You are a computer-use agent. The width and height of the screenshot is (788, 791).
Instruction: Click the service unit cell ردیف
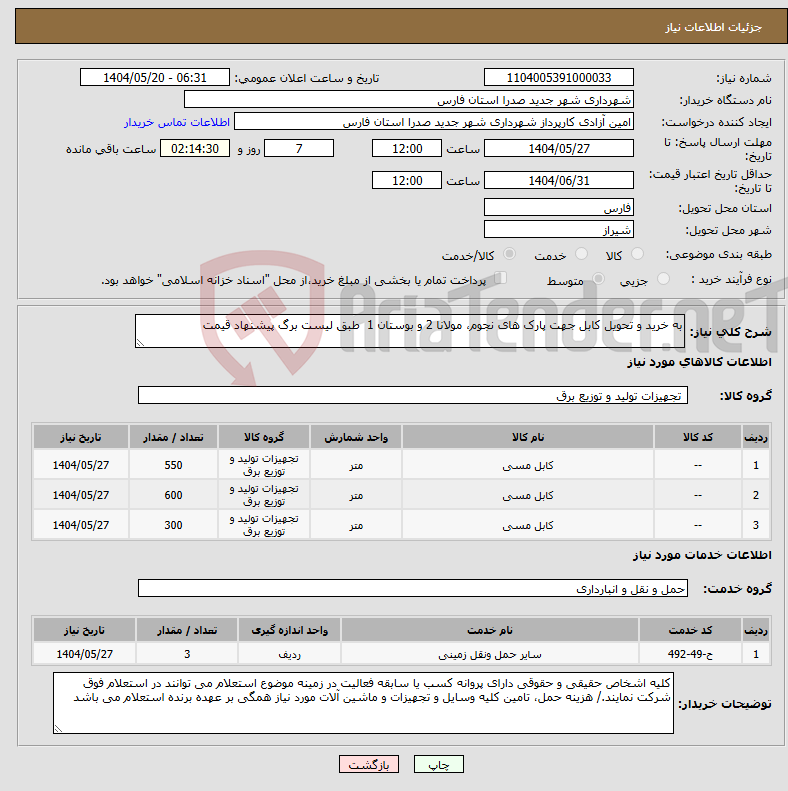(289, 654)
